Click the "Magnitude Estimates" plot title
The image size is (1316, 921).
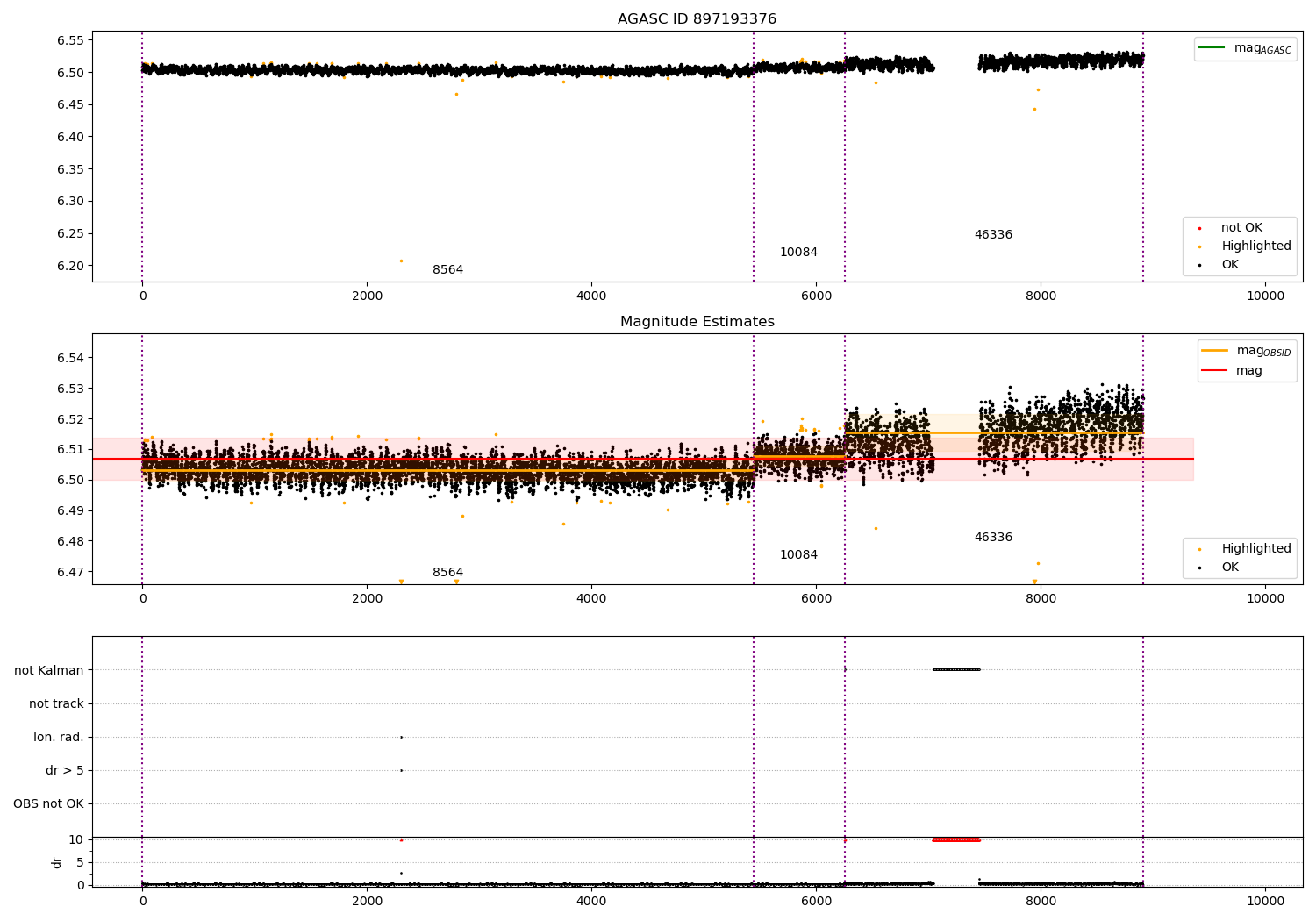click(697, 322)
